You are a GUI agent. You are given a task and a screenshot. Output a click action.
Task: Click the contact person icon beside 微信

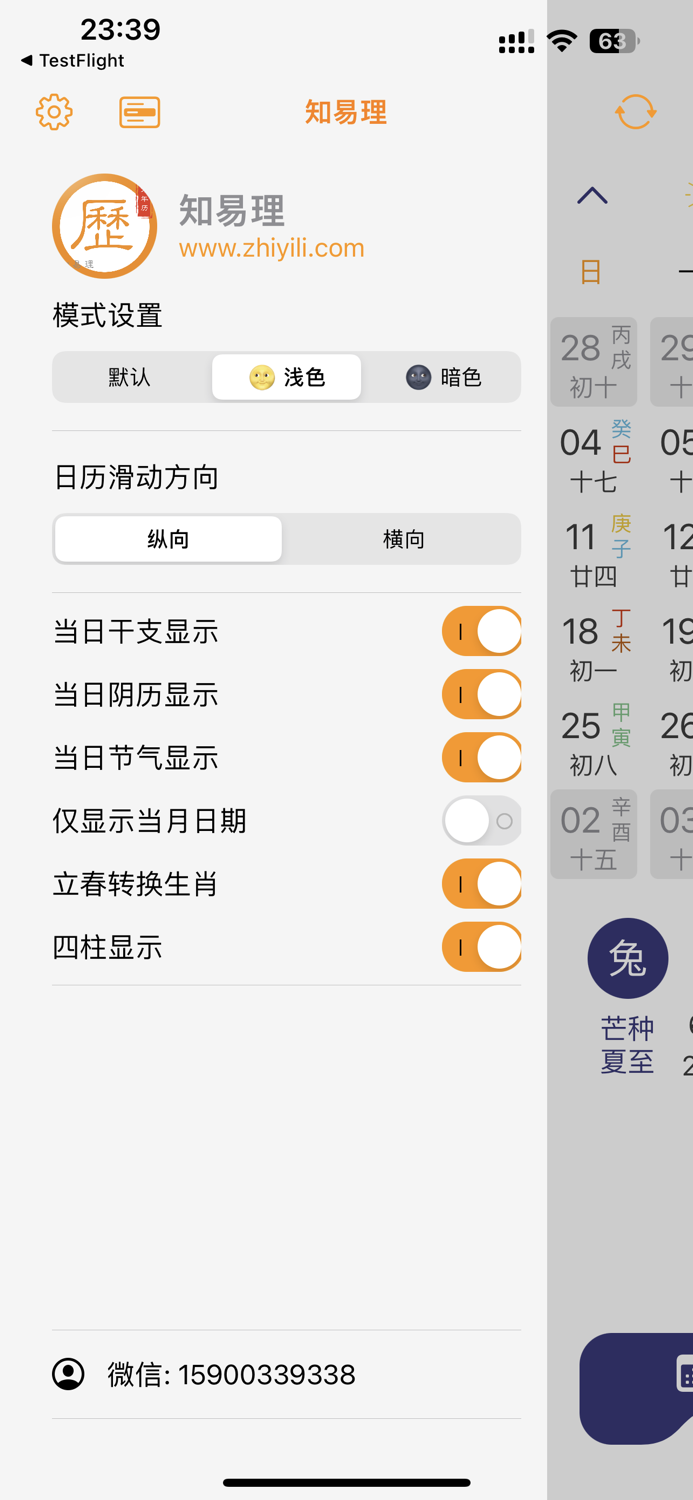click(67, 1374)
